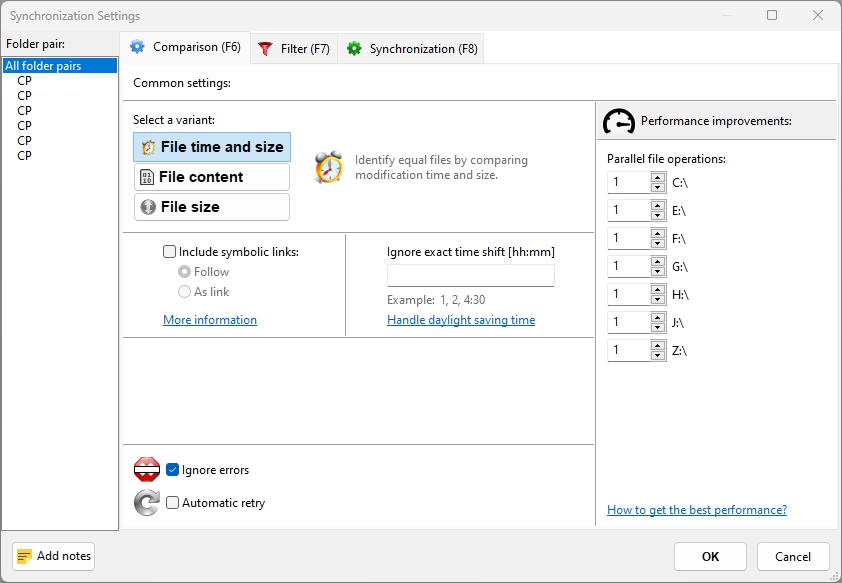Viewport: 842px width, 583px height.
Task: Click the green gear Synchronization icon
Action: [354, 48]
